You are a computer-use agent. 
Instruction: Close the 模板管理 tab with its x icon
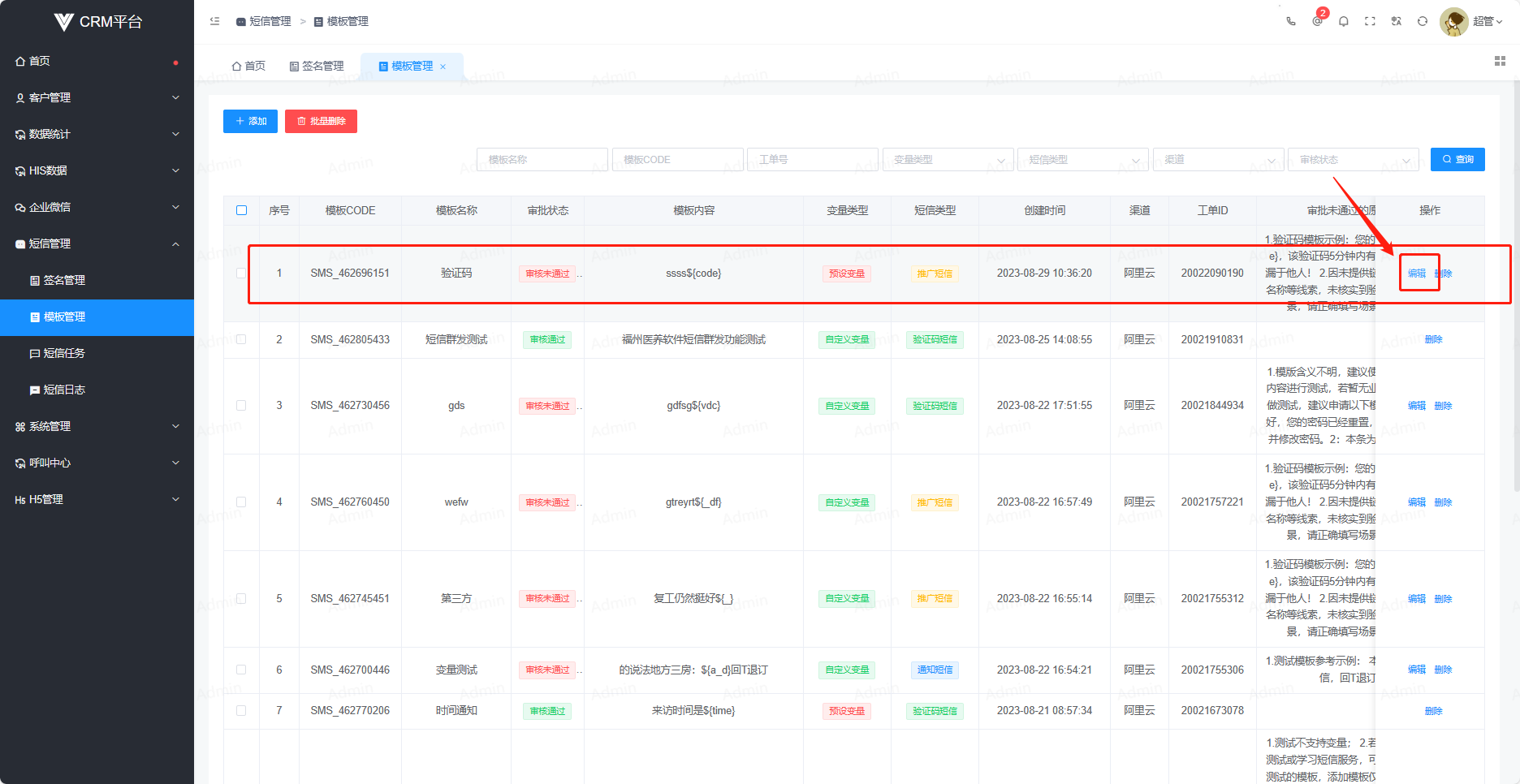443,67
